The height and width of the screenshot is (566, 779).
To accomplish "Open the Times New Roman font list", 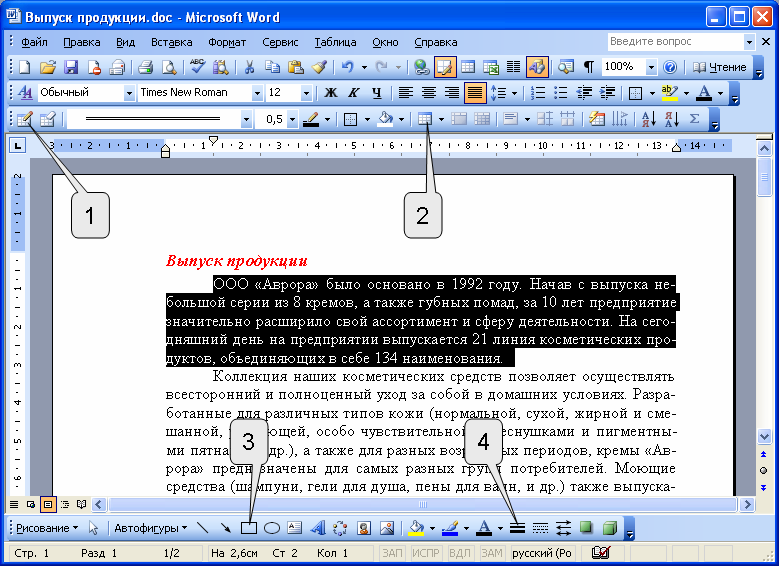I will point(257,93).
